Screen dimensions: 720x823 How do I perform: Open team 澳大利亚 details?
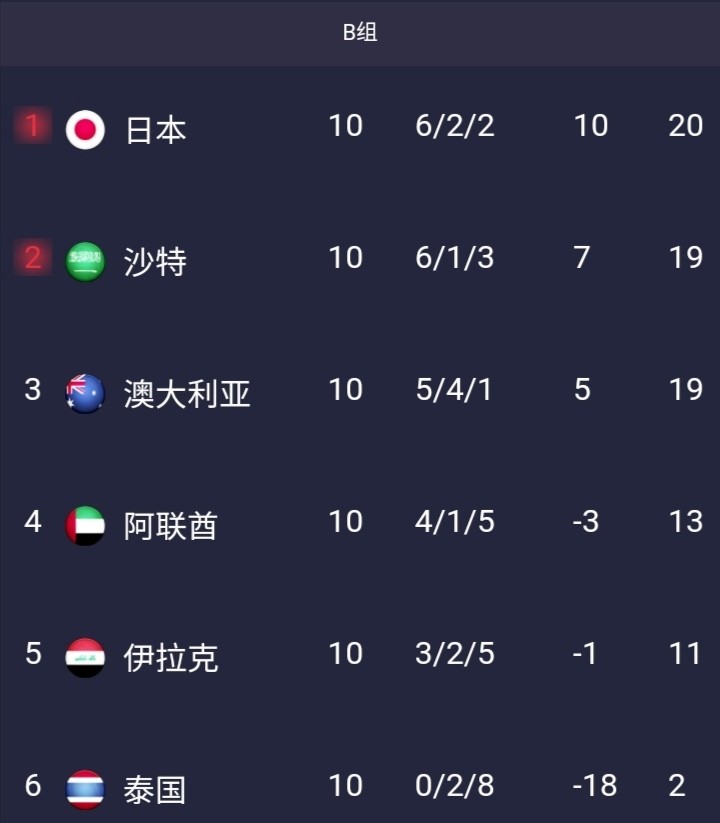point(187,394)
